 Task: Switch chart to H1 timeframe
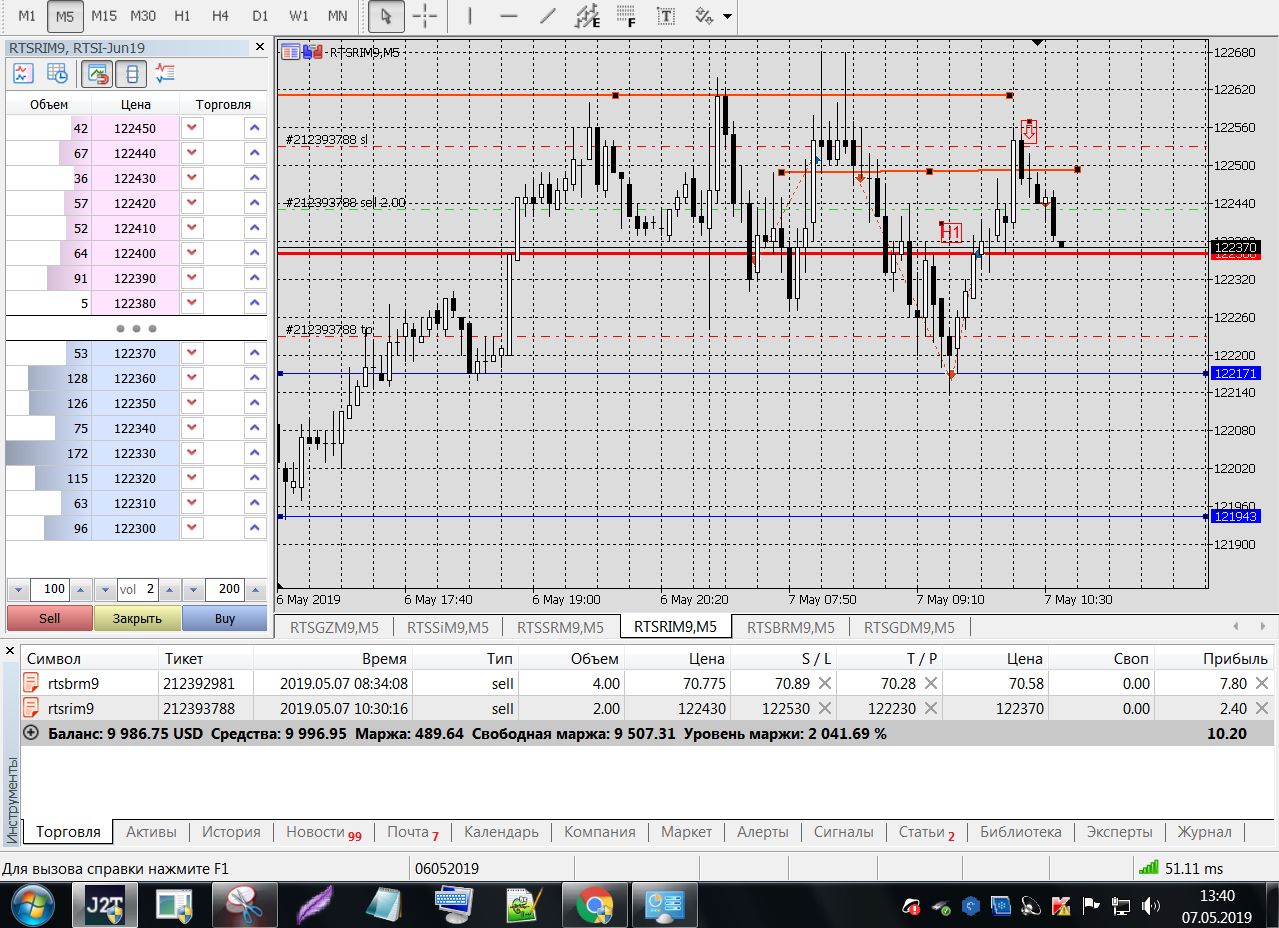[x=181, y=16]
